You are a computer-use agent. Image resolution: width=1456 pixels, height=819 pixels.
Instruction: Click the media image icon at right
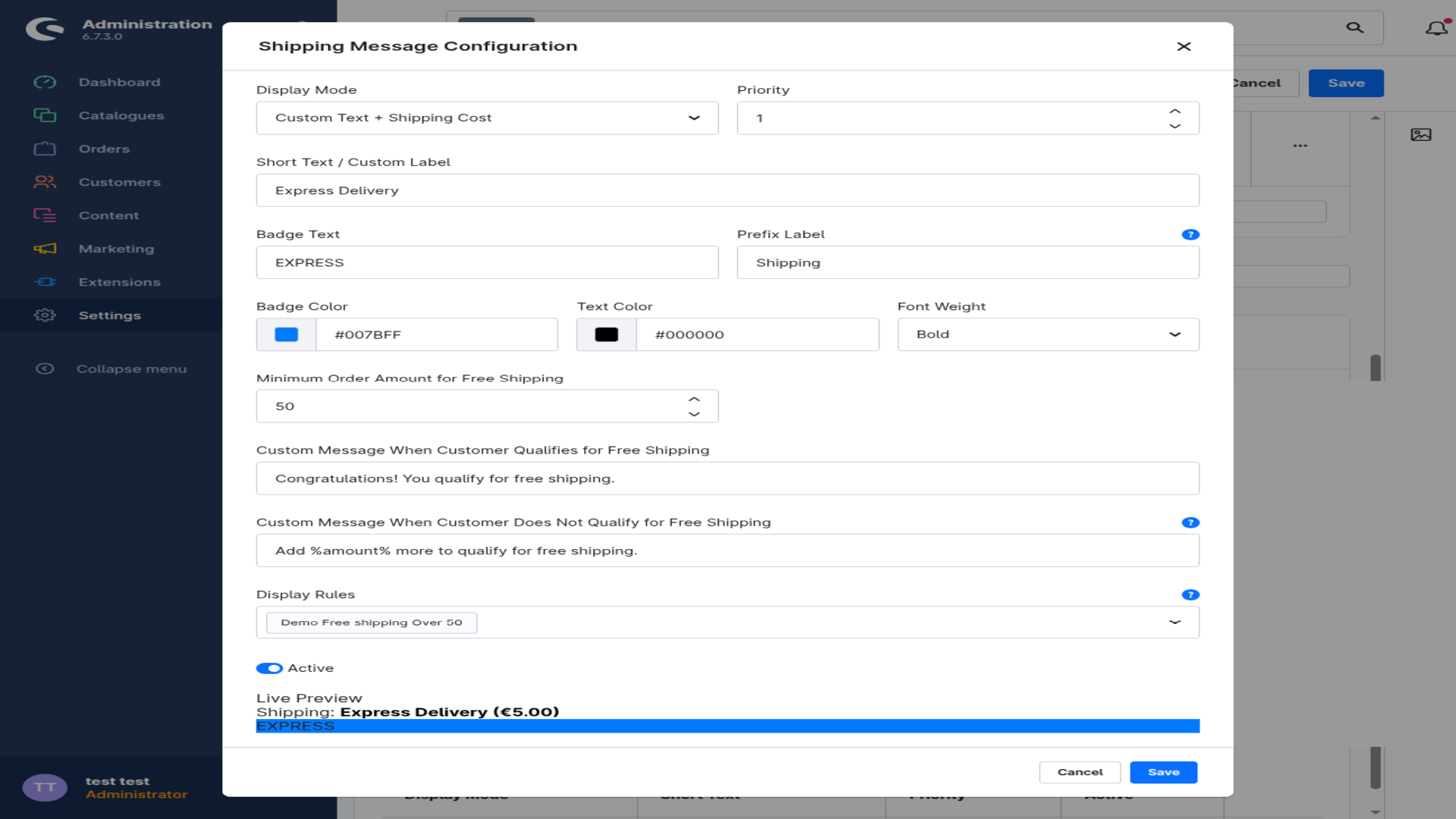(x=1421, y=135)
